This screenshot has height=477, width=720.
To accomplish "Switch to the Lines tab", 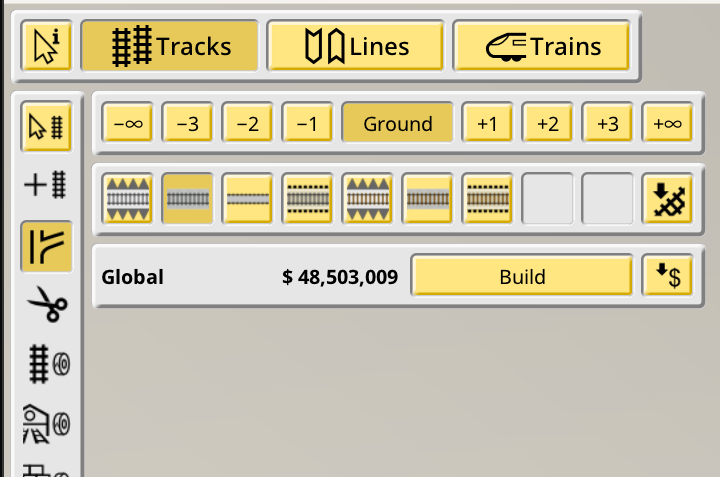I will coord(356,46).
